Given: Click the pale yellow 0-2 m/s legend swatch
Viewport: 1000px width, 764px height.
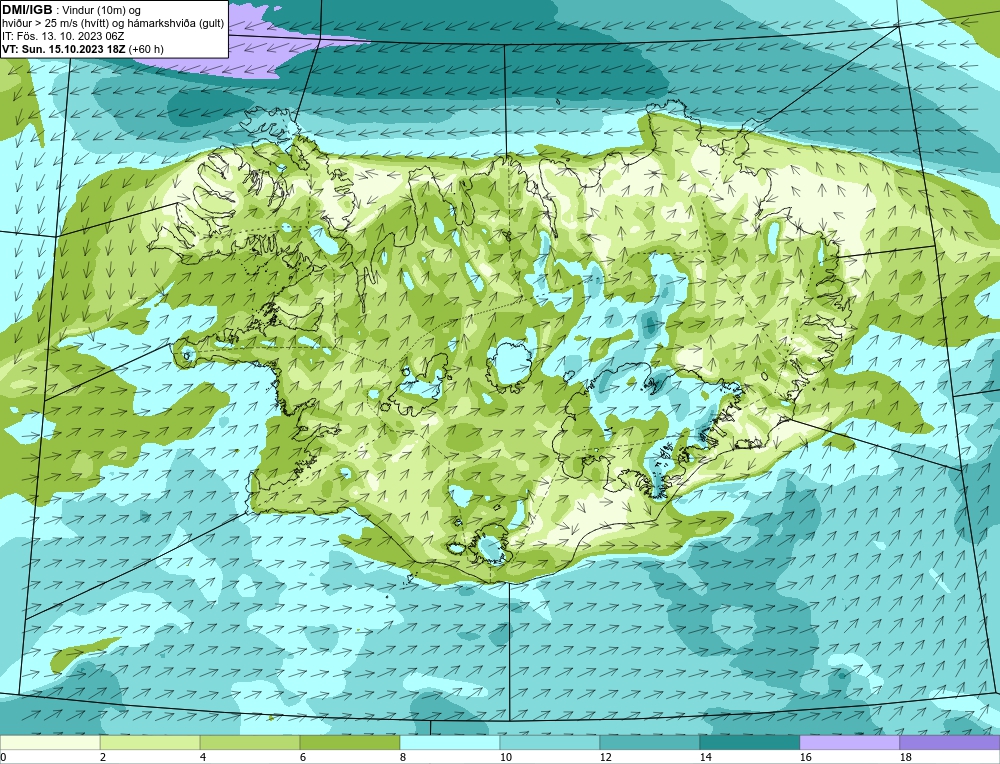Looking at the screenshot, I should pos(50,743).
